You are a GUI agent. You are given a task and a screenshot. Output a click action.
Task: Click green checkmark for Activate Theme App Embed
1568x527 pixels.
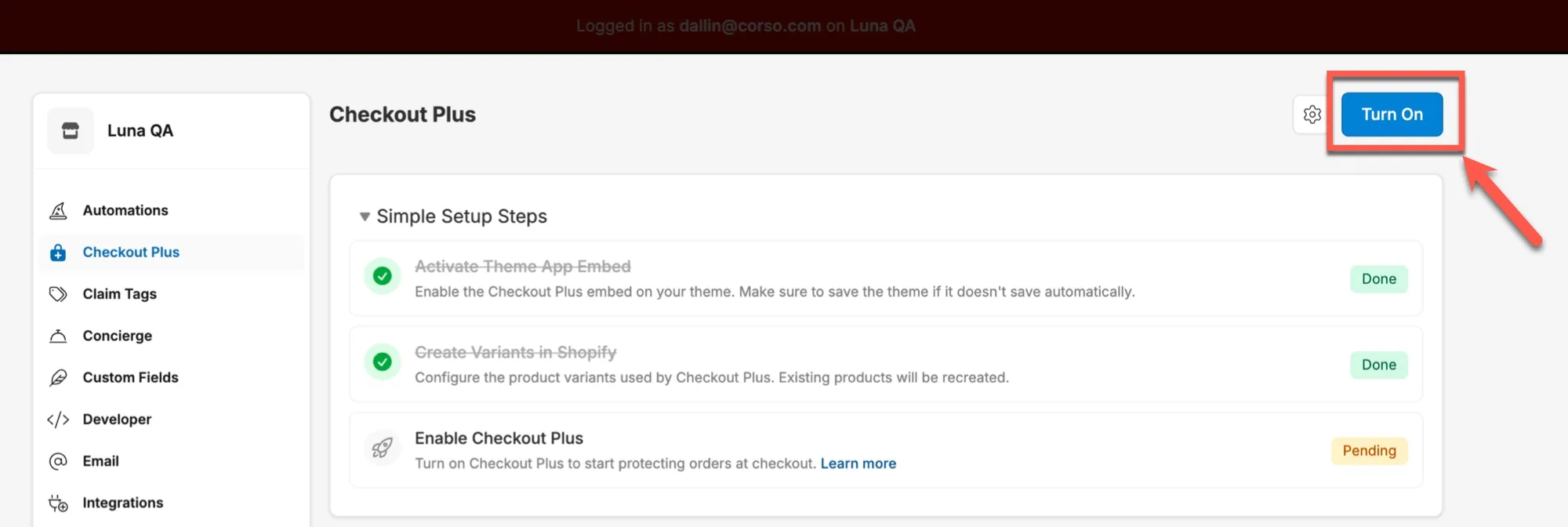coord(383,276)
